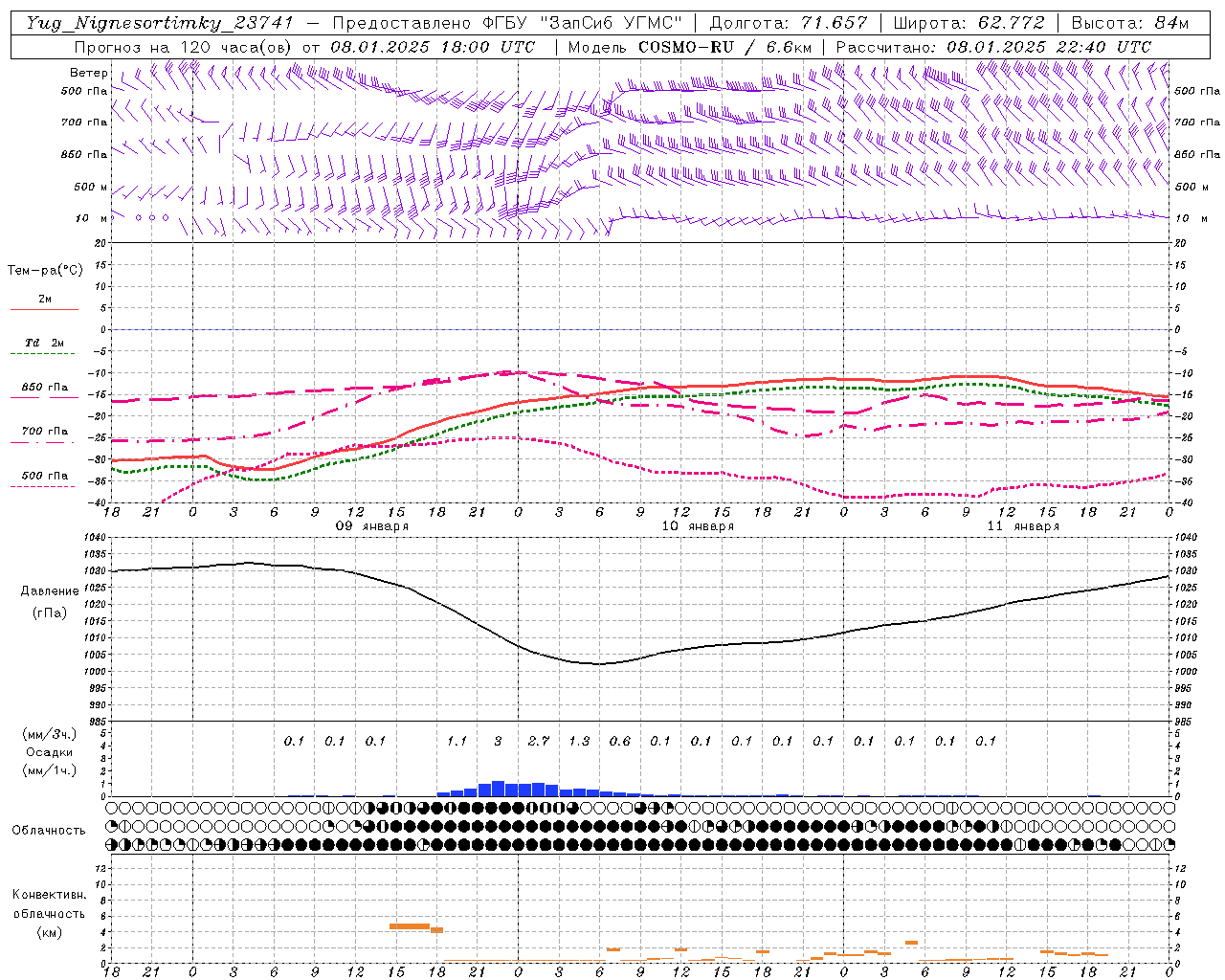Click the provider text ФГБУ "ЗапСиб УГМС"
This screenshot has height=980, width=1225.
click(581, 23)
